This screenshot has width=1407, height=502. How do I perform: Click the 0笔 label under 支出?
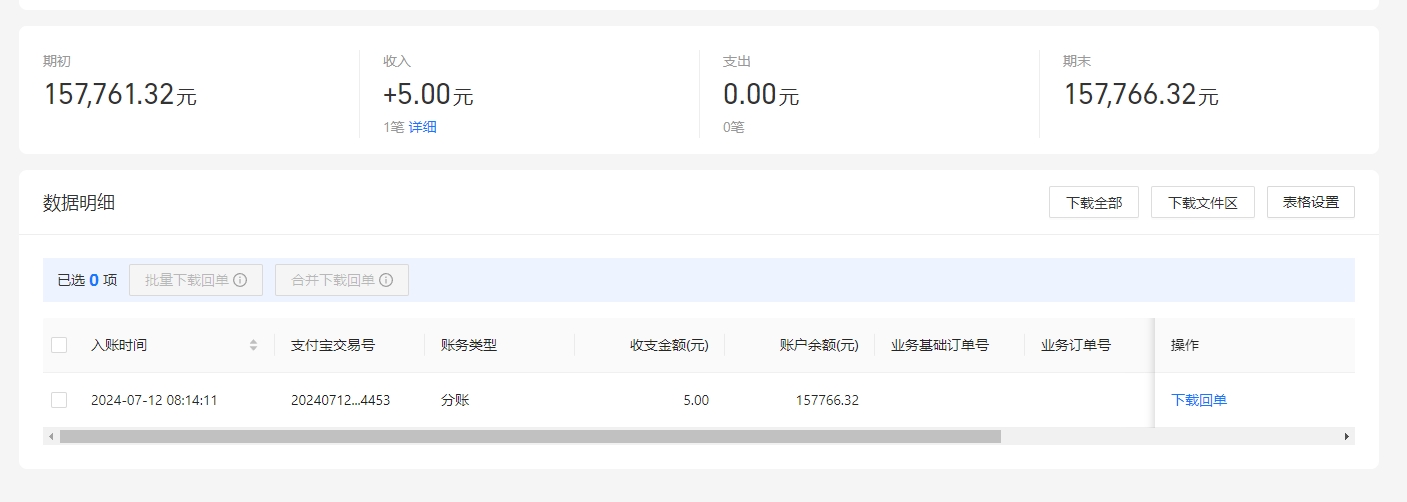(x=733, y=127)
